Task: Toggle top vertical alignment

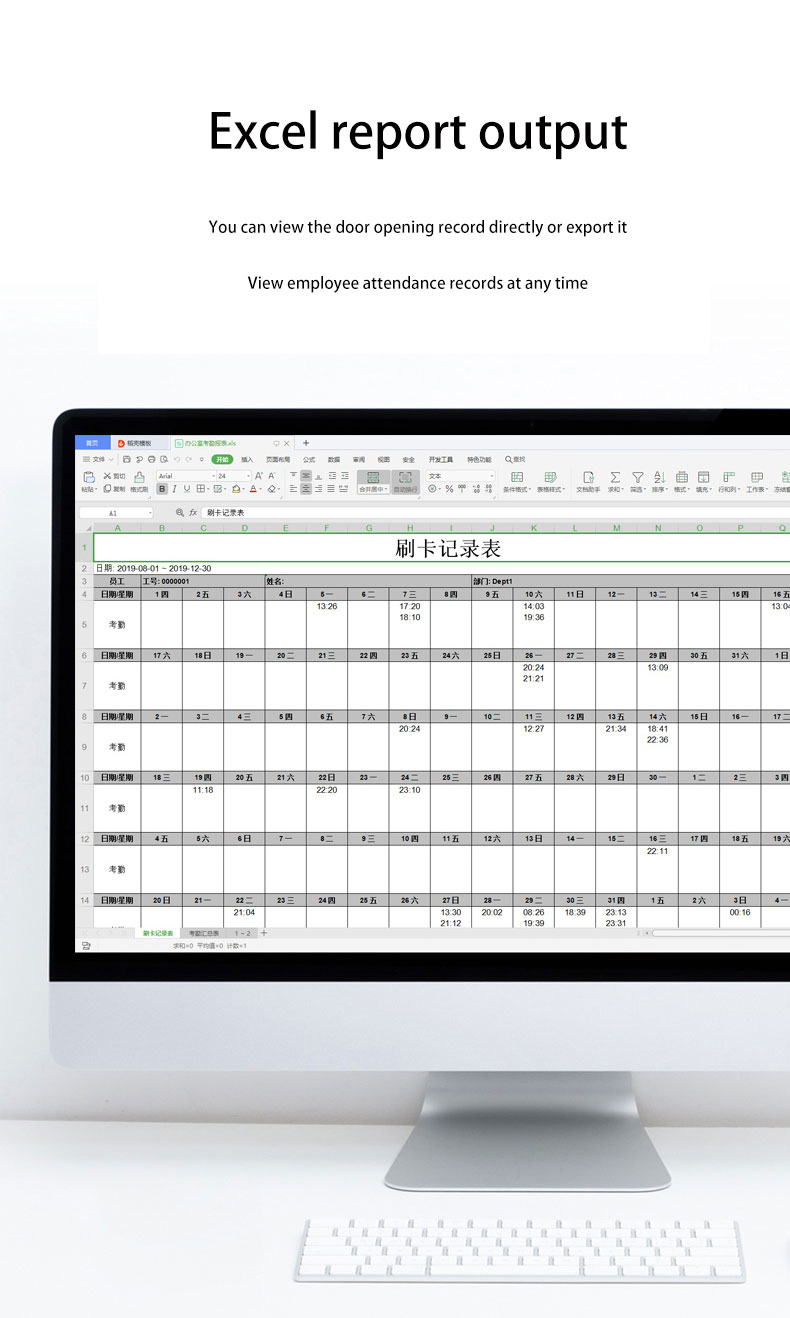Action: pyautogui.click(x=294, y=476)
